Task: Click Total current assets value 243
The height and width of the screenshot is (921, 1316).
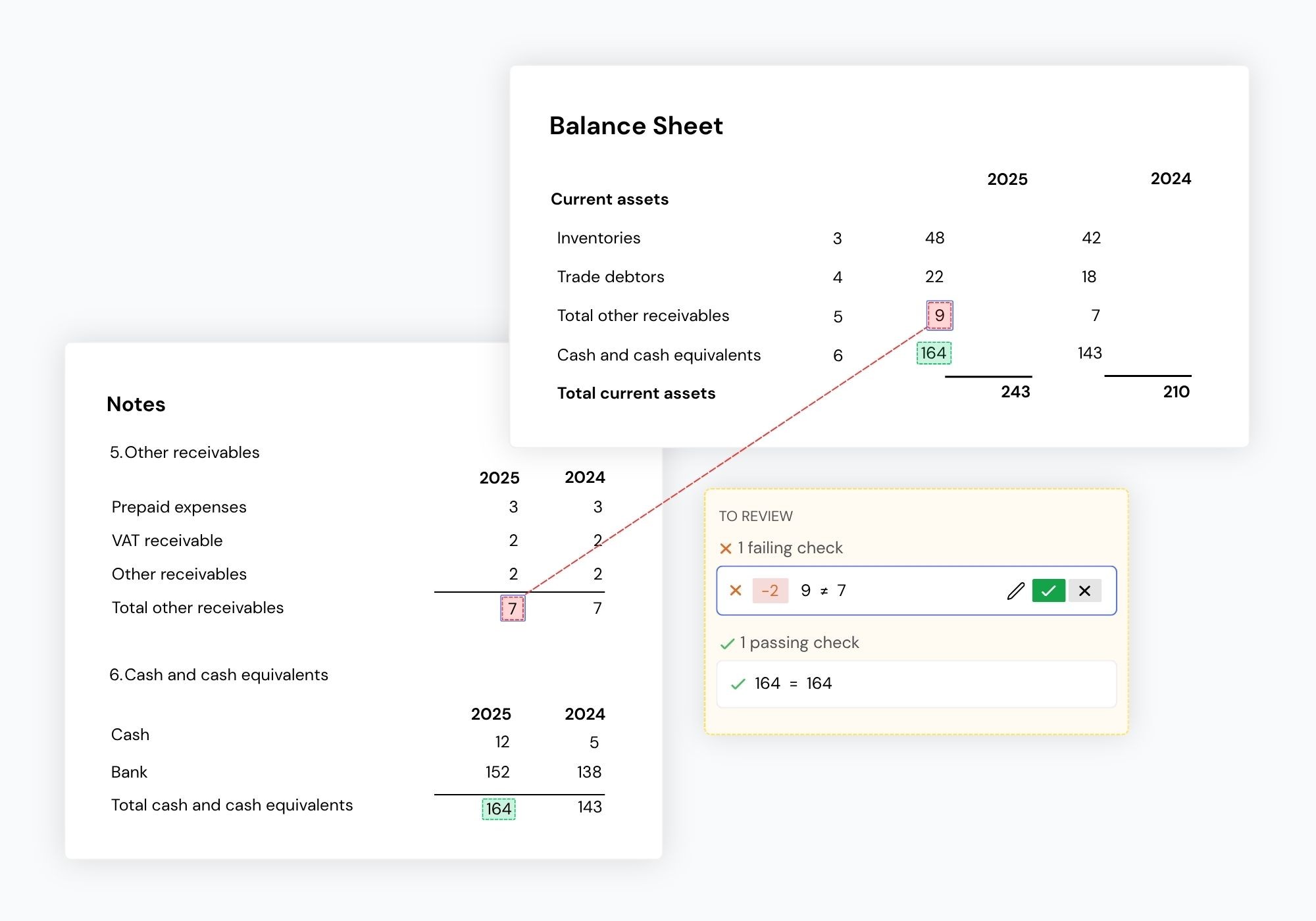Action: point(1015,392)
